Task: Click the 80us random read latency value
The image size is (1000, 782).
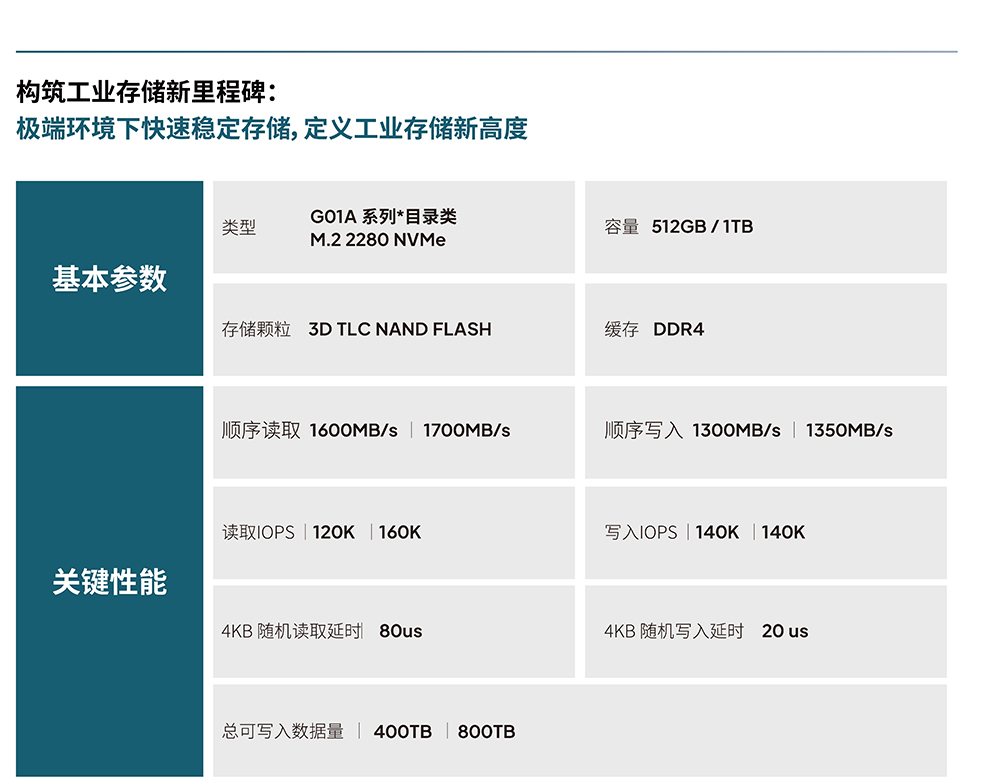Action: tap(401, 632)
